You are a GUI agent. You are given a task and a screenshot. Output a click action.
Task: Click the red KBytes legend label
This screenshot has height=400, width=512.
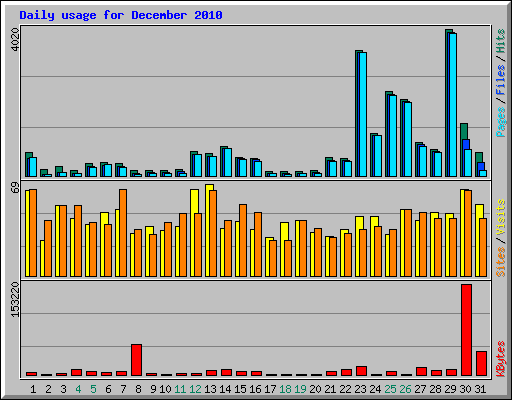tap(500, 359)
